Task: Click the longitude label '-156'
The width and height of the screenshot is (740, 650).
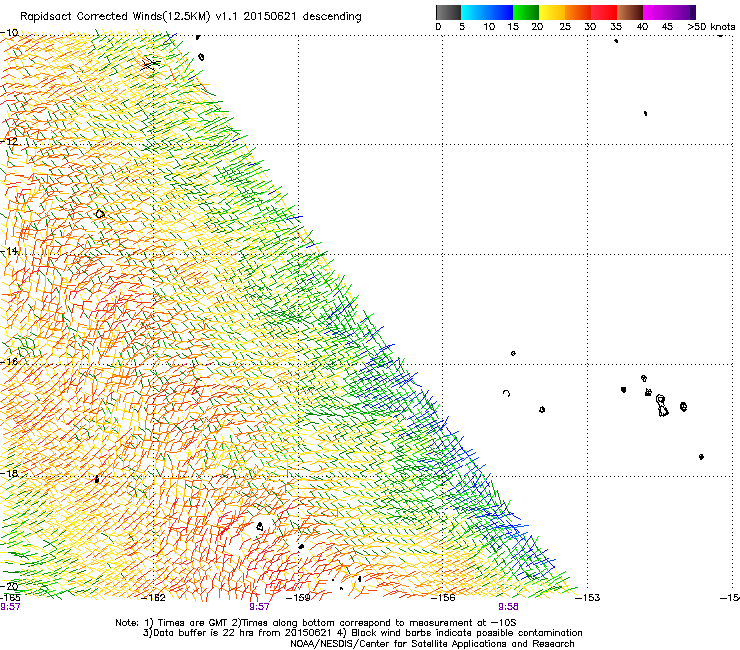Action: 443,598
